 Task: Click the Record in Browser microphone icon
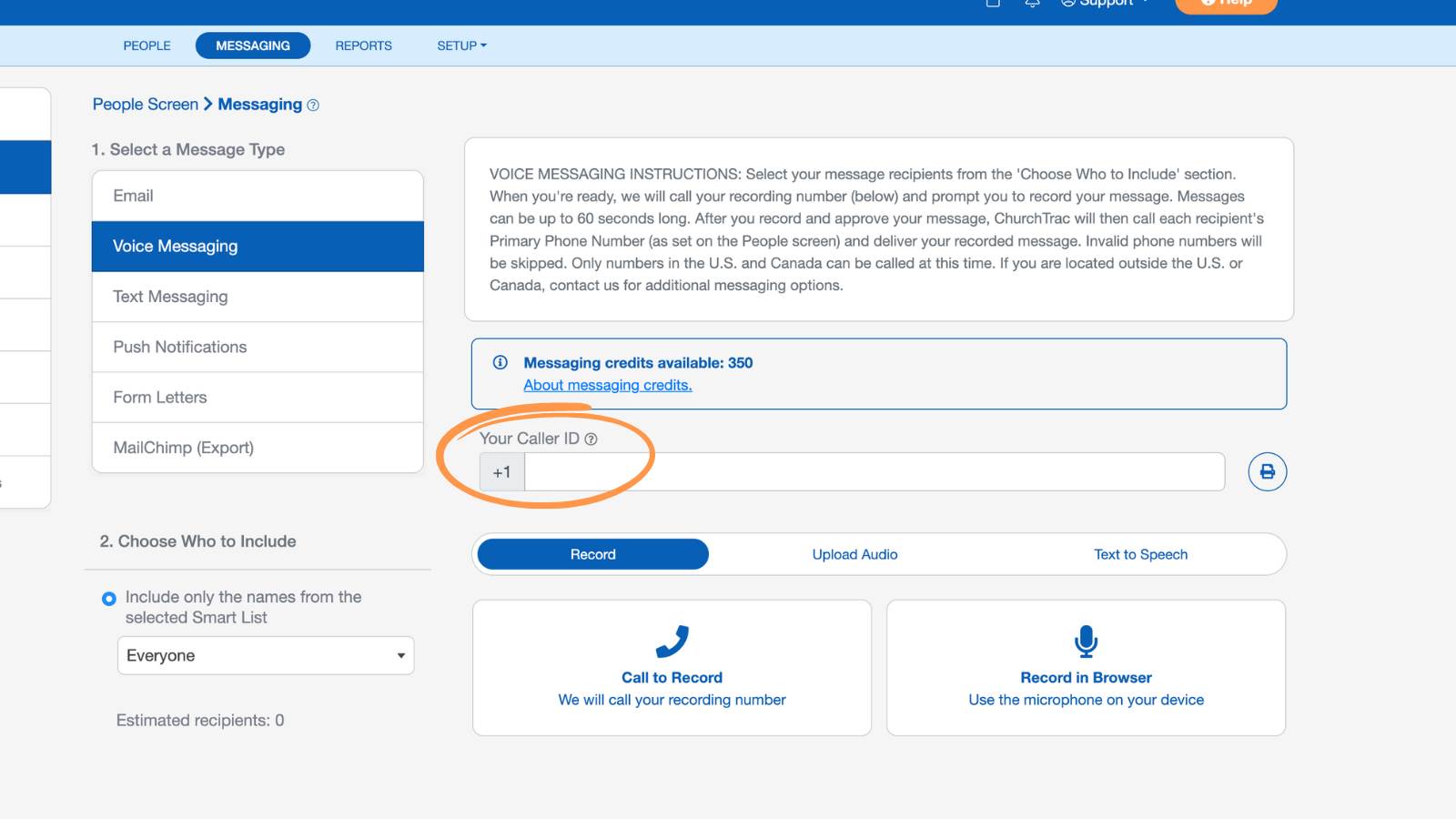[1086, 642]
